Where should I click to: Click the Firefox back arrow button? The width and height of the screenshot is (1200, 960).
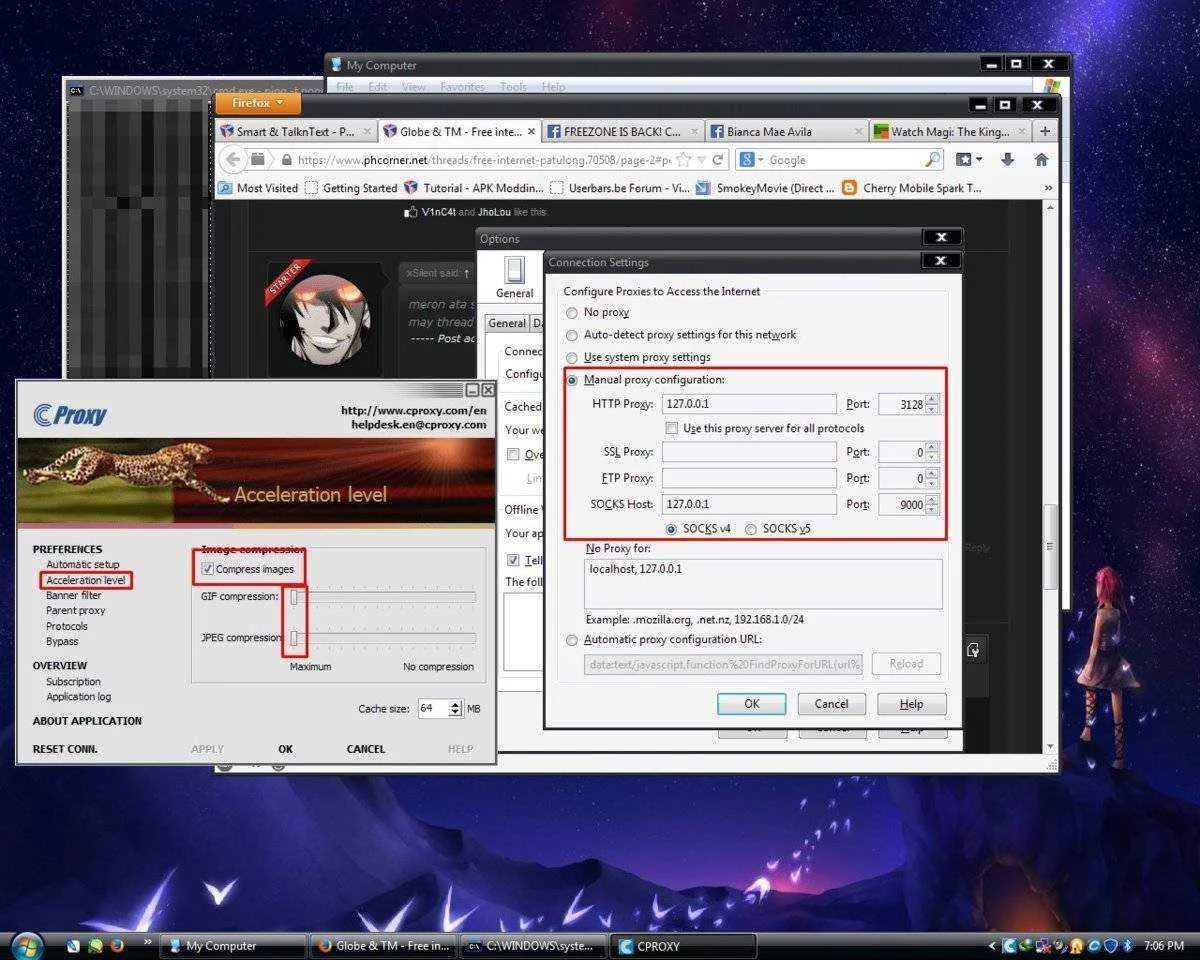coord(233,159)
